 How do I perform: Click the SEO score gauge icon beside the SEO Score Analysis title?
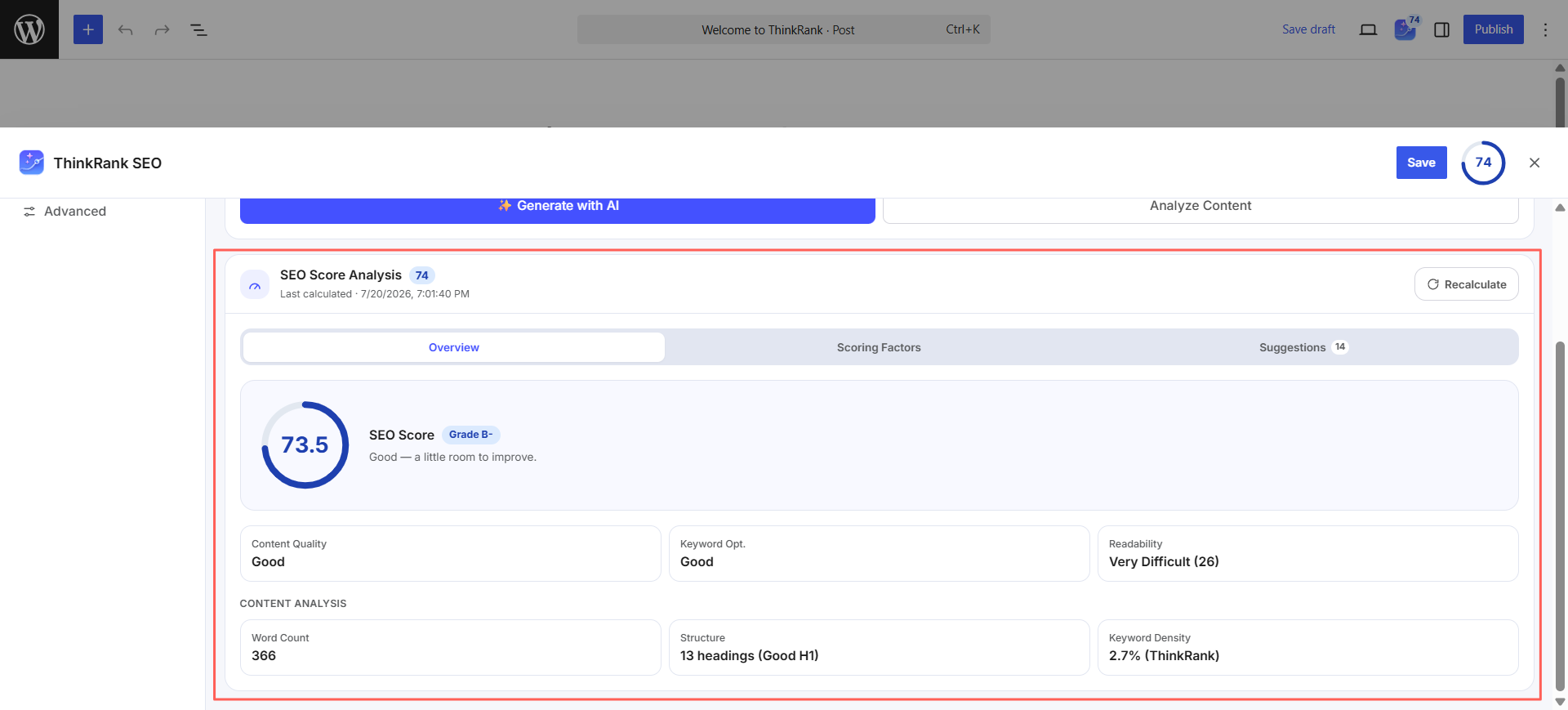pyautogui.click(x=255, y=284)
